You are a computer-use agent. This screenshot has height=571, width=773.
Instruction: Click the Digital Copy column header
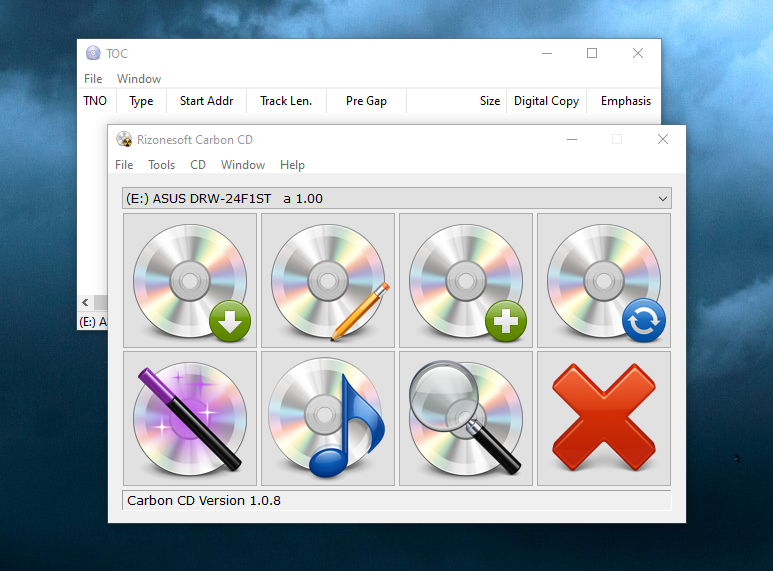point(546,101)
